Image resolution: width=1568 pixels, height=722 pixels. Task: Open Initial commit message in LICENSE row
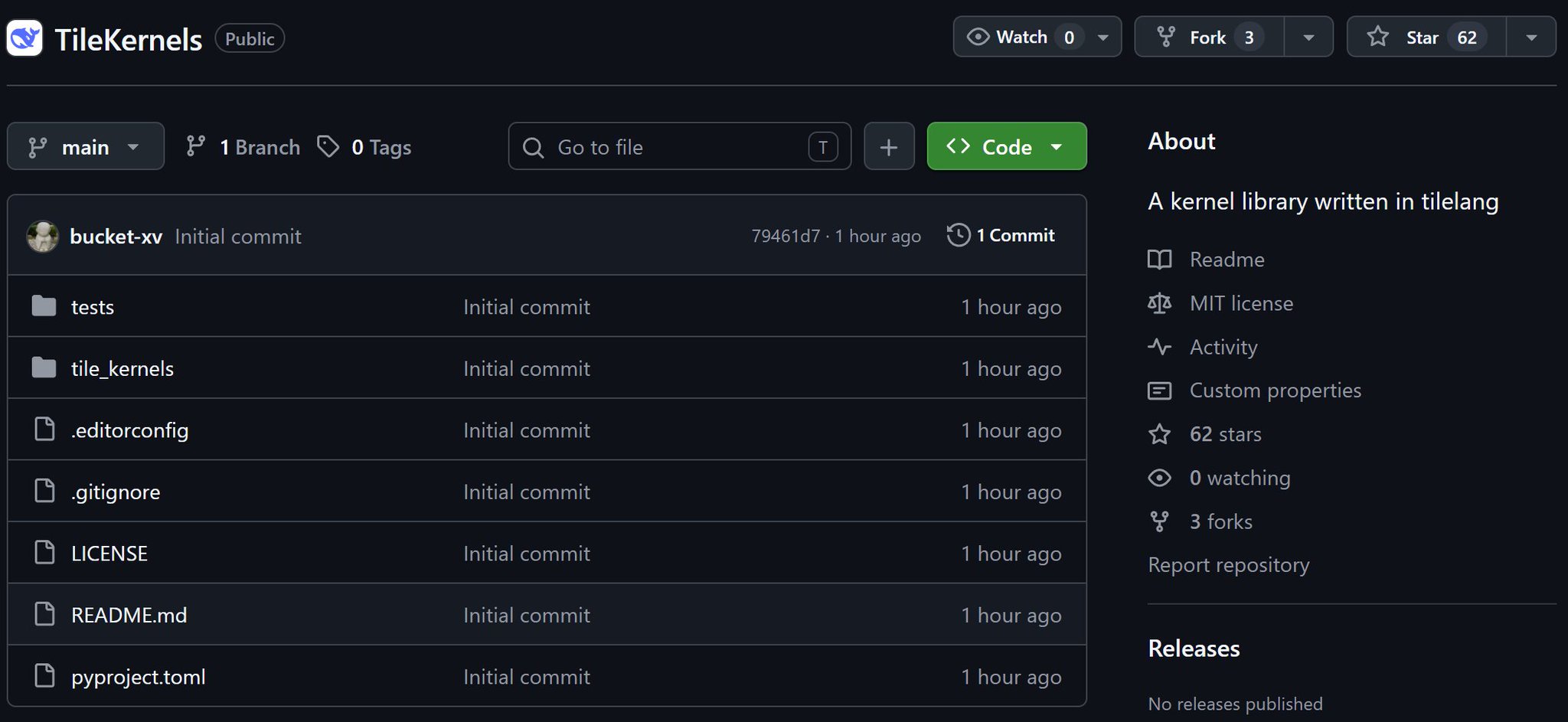(527, 554)
